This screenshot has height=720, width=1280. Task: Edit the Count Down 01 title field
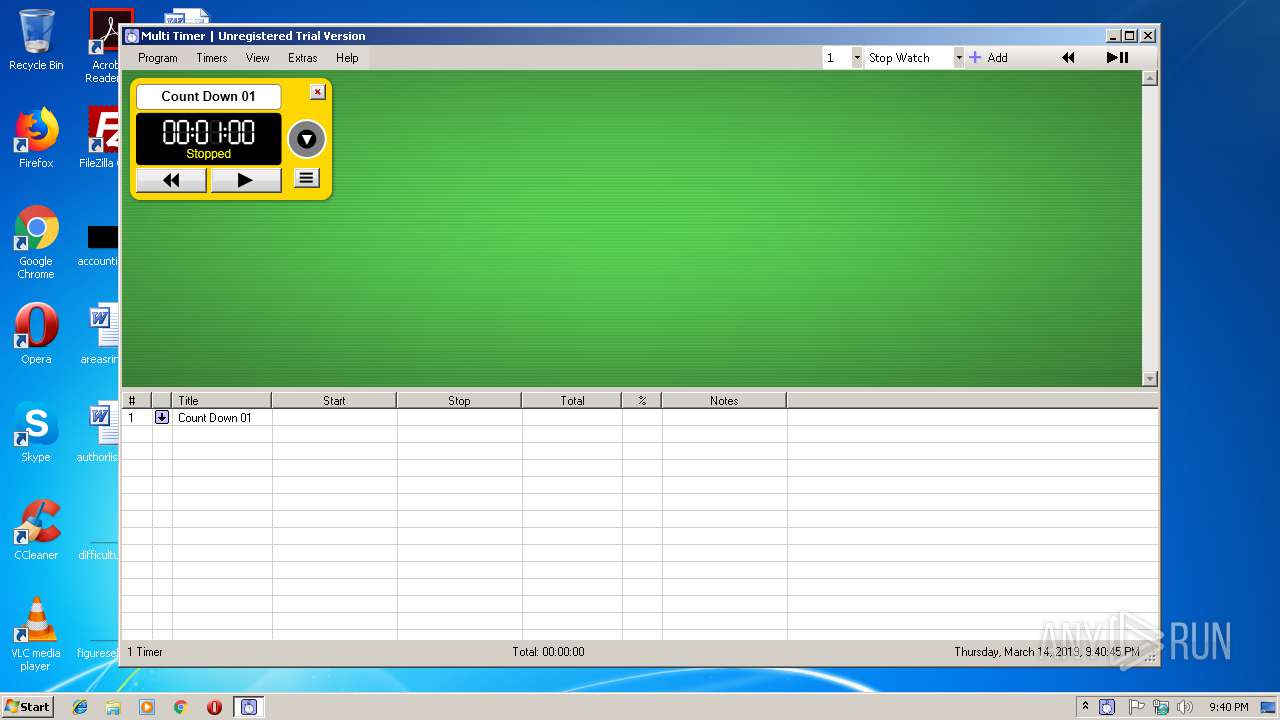[208, 96]
